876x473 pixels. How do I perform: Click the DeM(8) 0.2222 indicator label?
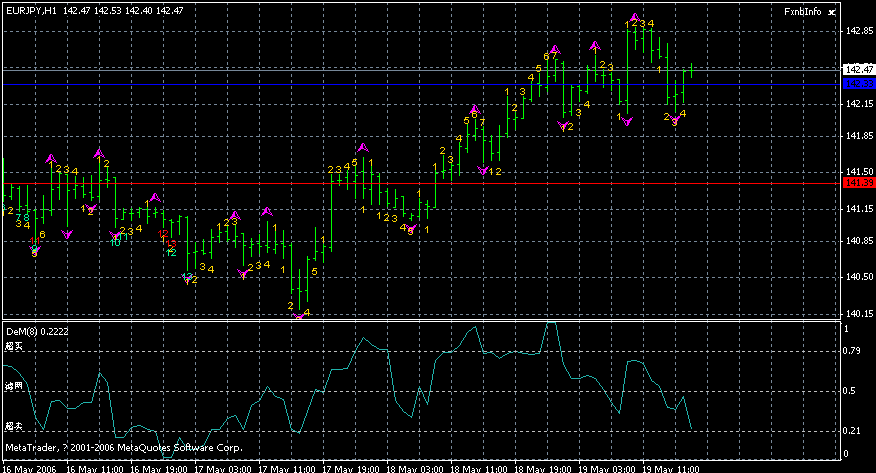[37, 331]
